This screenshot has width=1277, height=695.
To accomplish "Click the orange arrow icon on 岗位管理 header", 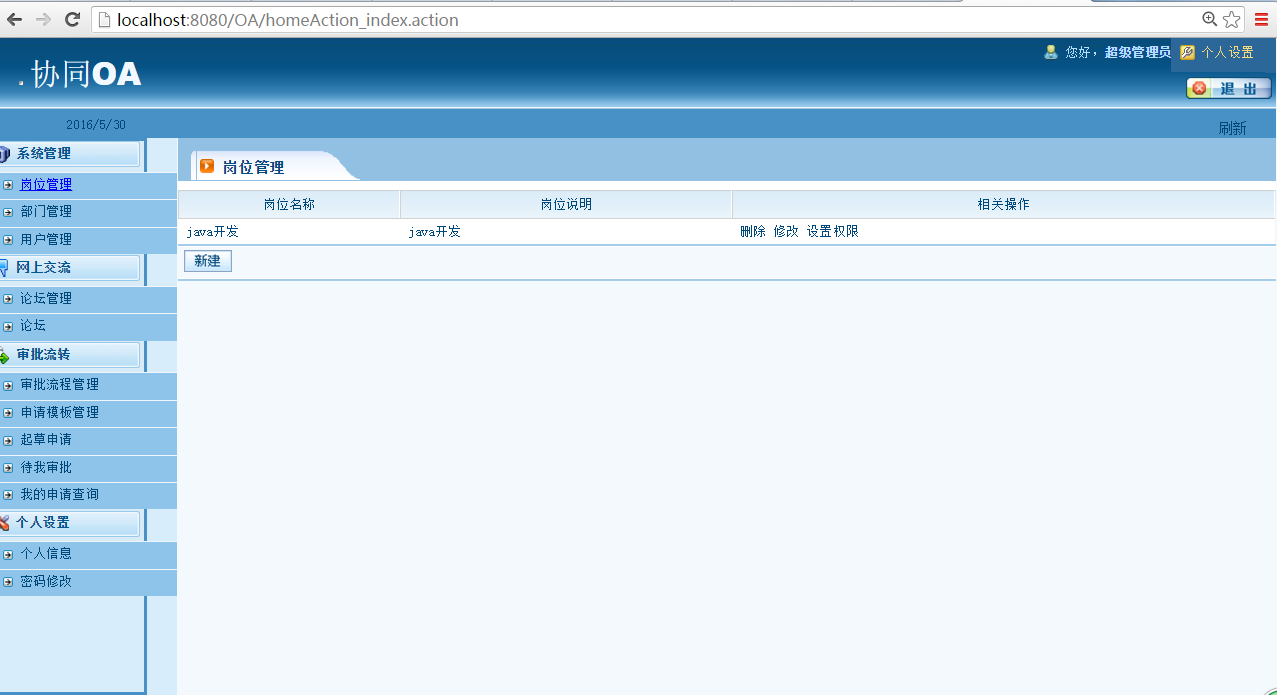I will click(207, 166).
